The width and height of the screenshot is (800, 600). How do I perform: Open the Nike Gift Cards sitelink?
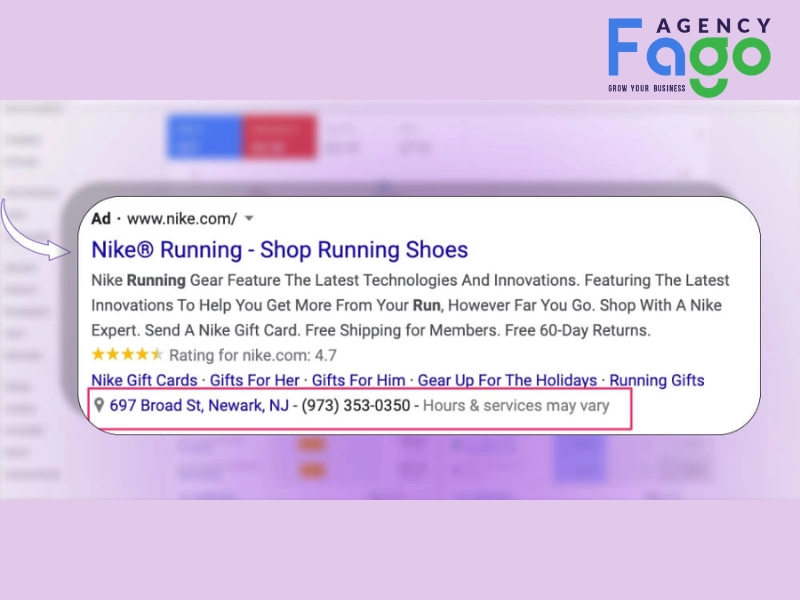(144, 380)
